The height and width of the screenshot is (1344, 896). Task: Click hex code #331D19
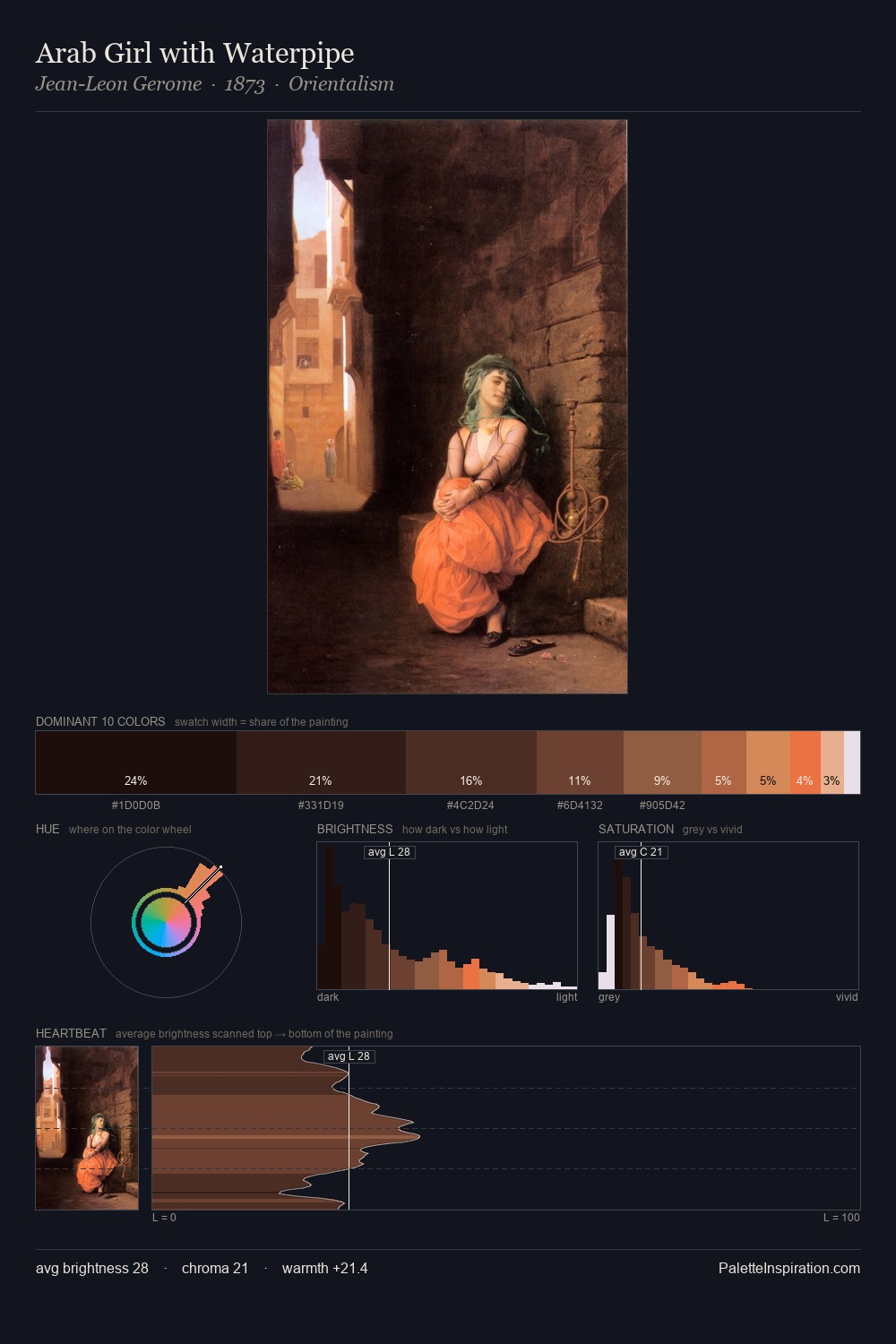click(x=321, y=806)
